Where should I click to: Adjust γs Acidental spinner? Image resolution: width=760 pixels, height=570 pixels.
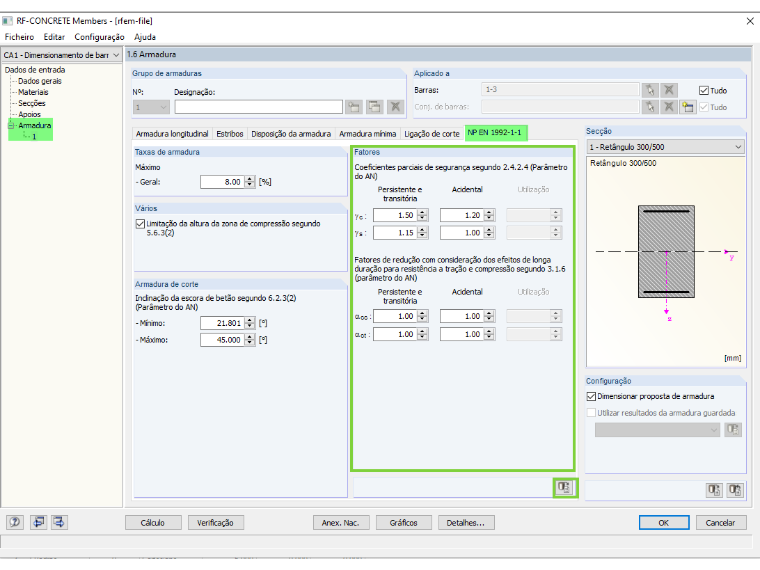pyautogui.click(x=490, y=233)
